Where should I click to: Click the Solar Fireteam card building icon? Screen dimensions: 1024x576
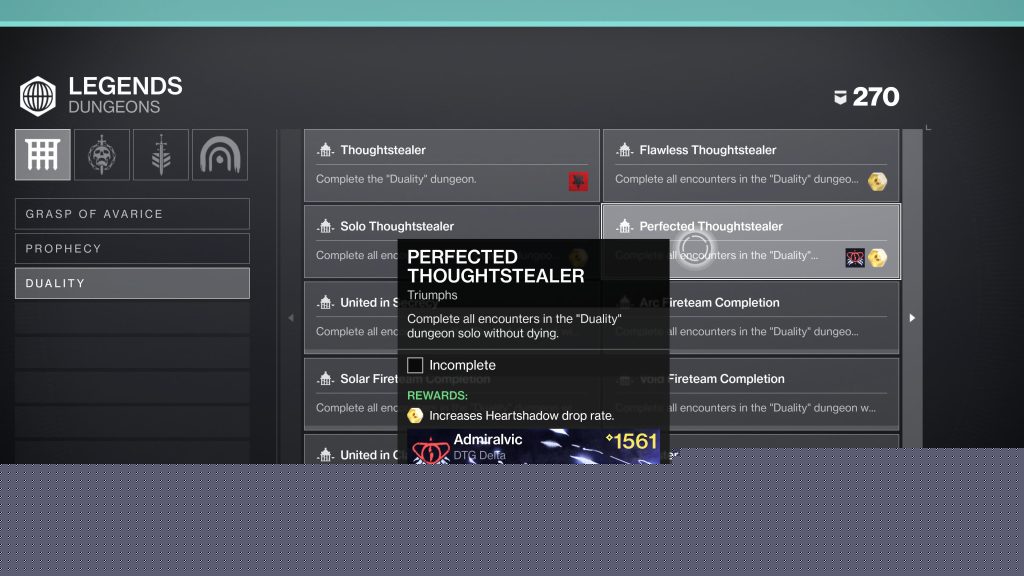click(x=325, y=379)
